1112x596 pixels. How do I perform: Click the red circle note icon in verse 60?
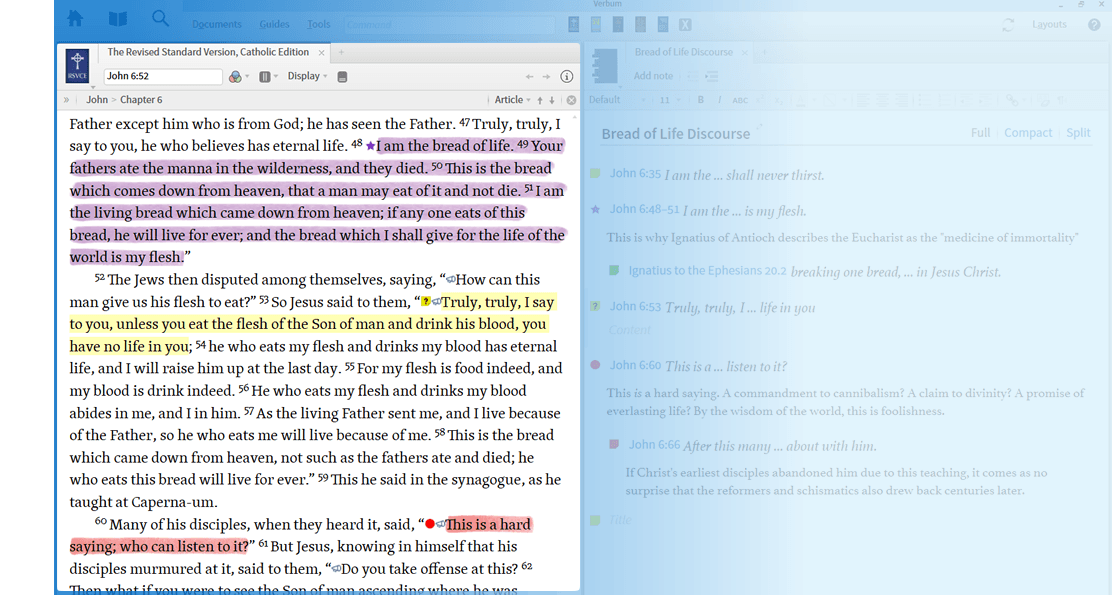pos(429,524)
